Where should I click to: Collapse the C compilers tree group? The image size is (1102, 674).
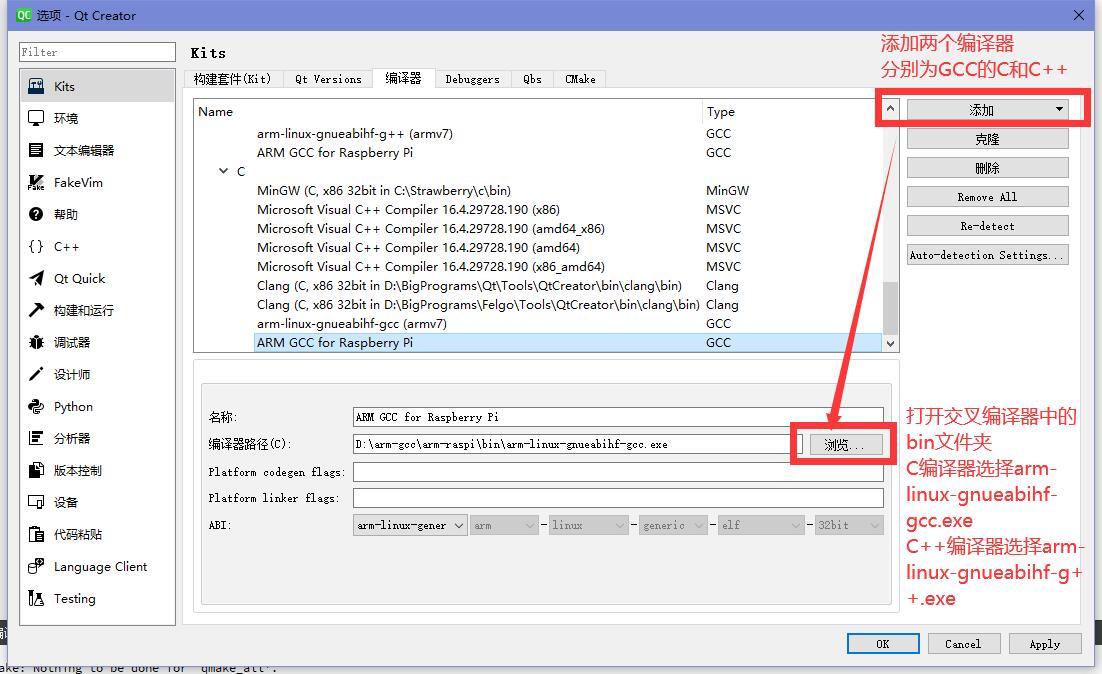[223, 171]
